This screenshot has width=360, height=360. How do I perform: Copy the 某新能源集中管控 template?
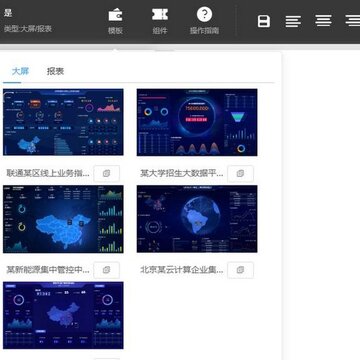click(107, 270)
